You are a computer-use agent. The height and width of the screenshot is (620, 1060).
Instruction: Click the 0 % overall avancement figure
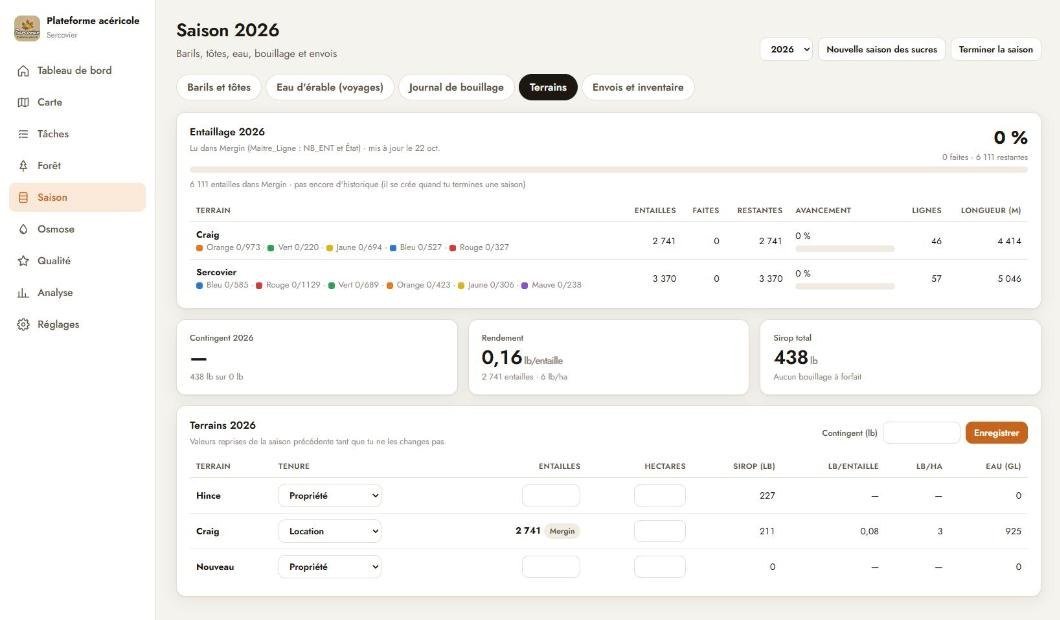[x=1011, y=138]
